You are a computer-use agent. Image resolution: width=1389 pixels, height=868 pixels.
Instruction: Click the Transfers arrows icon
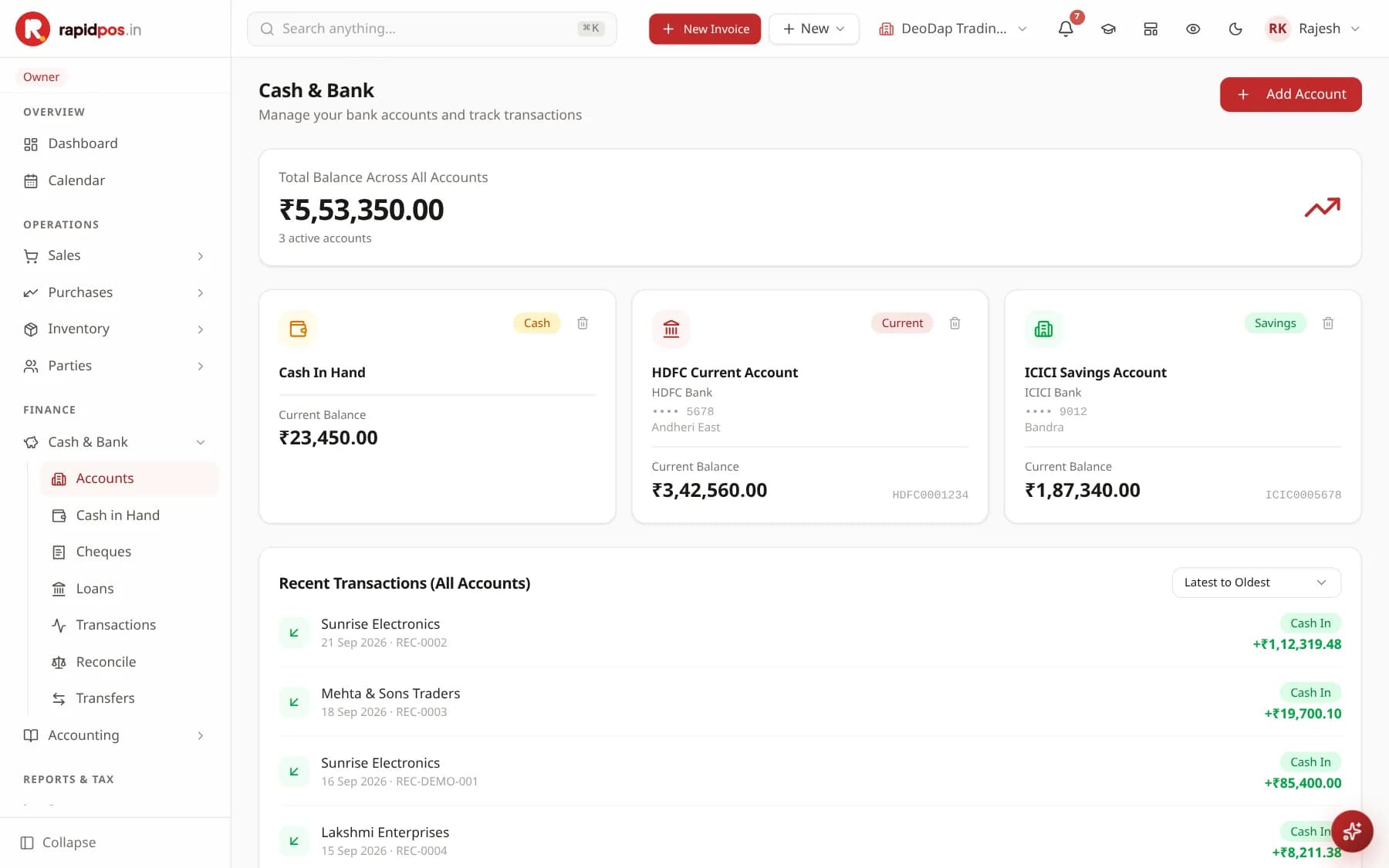click(59, 699)
